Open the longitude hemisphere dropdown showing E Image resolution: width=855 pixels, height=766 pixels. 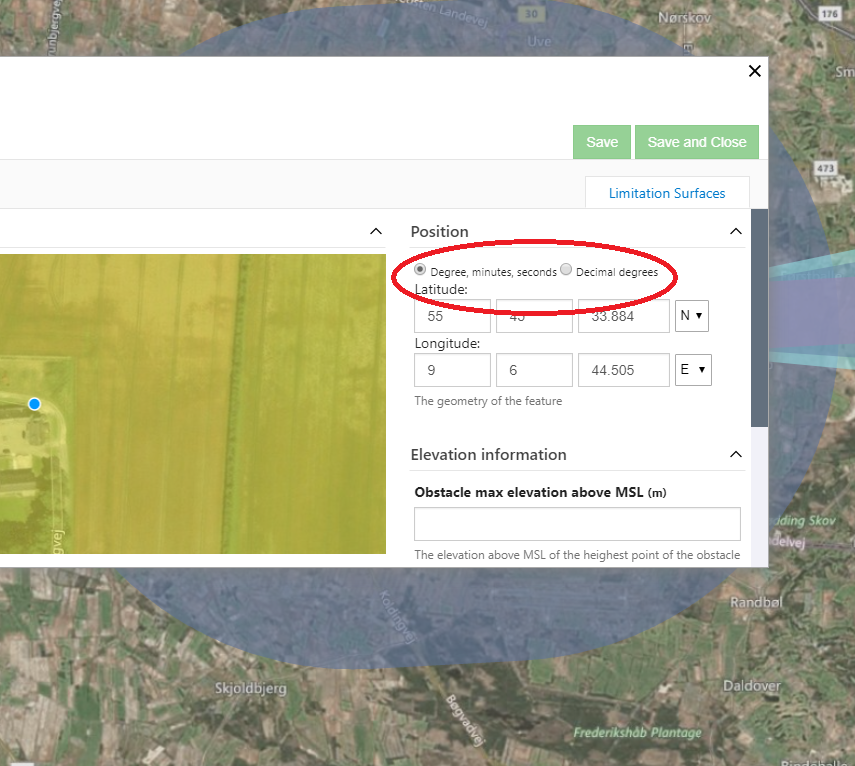pyautogui.click(x=693, y=369)
